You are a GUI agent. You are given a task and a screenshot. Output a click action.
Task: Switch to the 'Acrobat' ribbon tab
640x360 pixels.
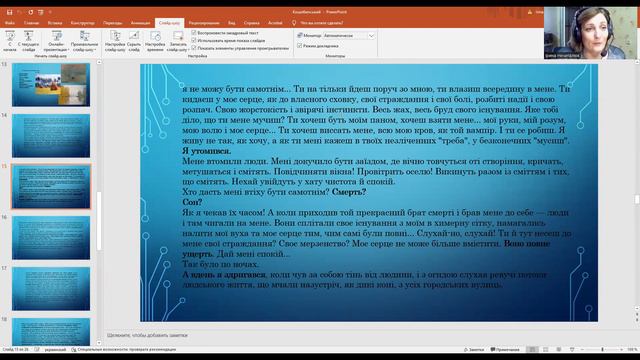(x=275, y=23)
